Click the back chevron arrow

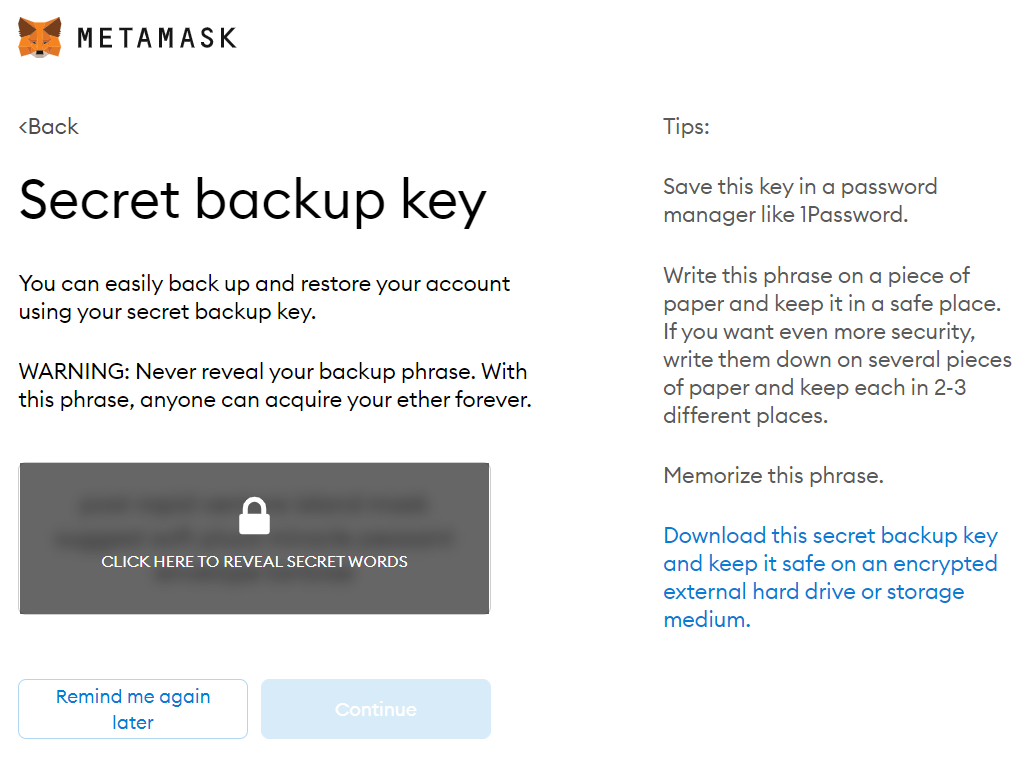23,127
